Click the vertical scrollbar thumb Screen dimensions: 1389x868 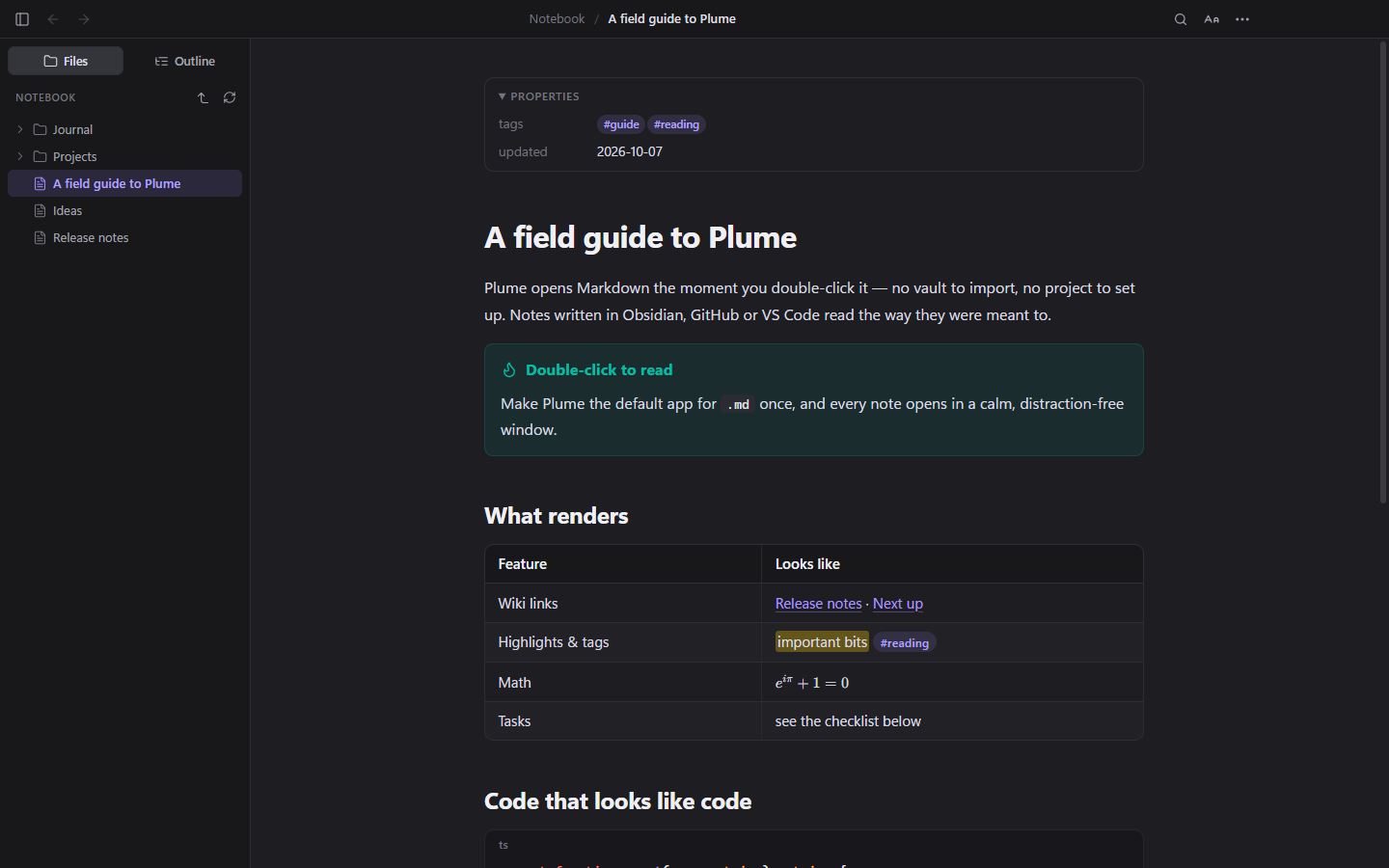1383,272
